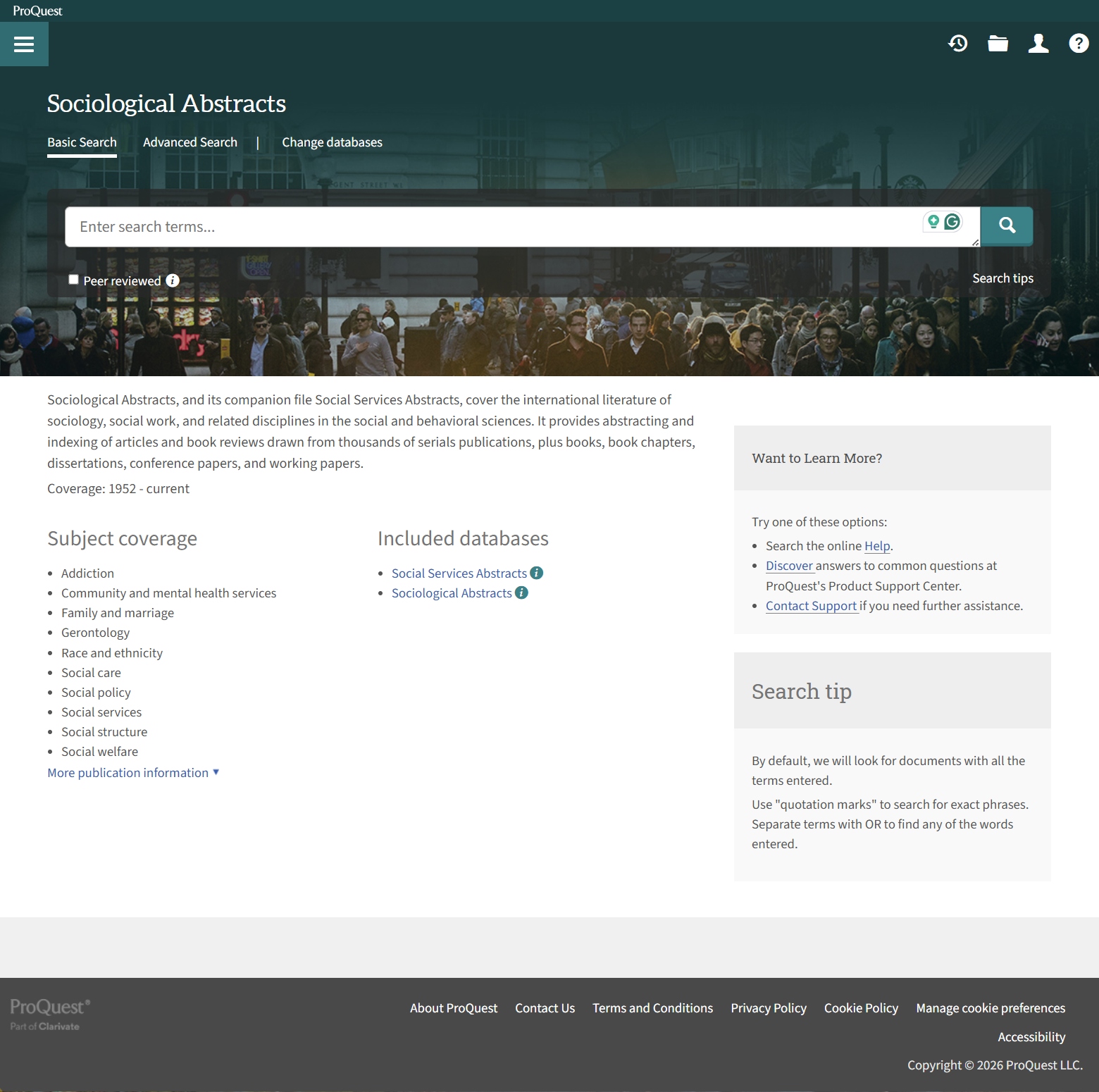Open Cookie Policy footer link
The image size is (1099, 1092).
coord(861,1008)
